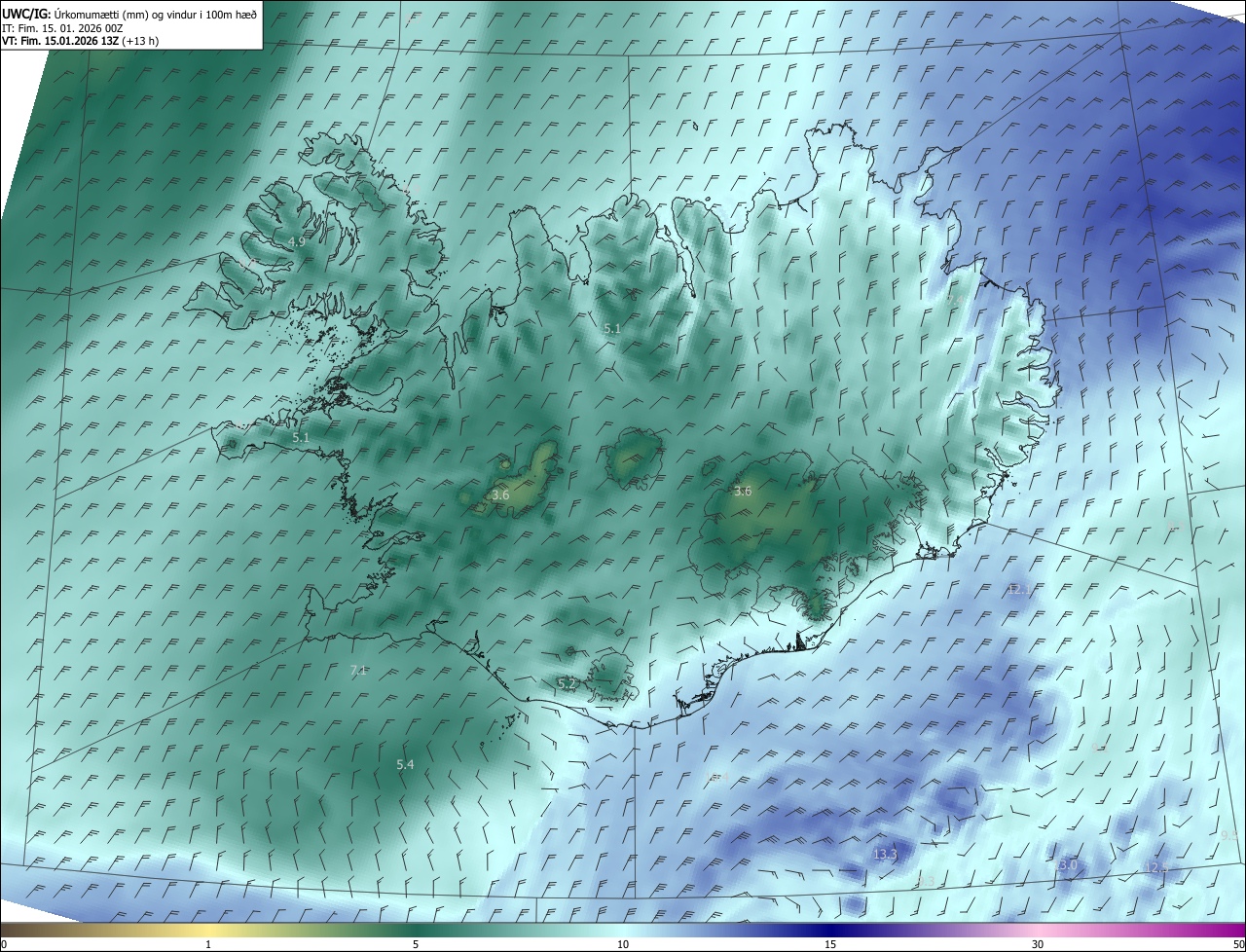Image resolution: width=1246 pixels, height=952 pixels.
Task: Click the 13.0 value in the southeast sea
Action: tap(1067, 865)
